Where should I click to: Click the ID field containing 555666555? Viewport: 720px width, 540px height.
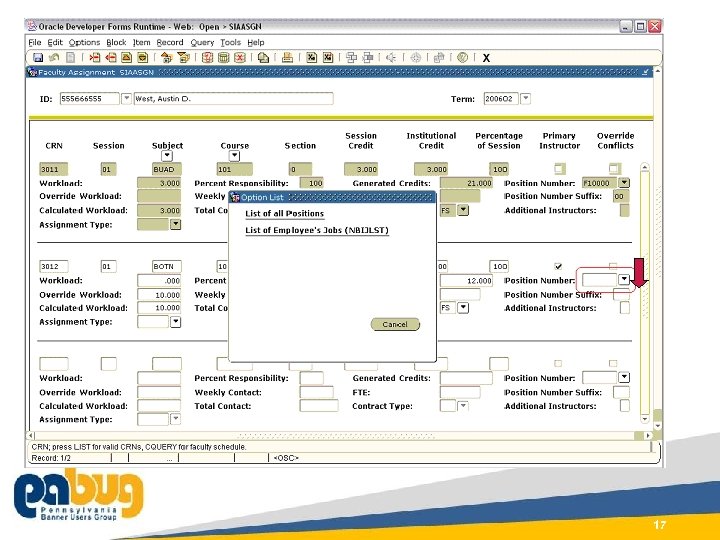tap(90, 98)
